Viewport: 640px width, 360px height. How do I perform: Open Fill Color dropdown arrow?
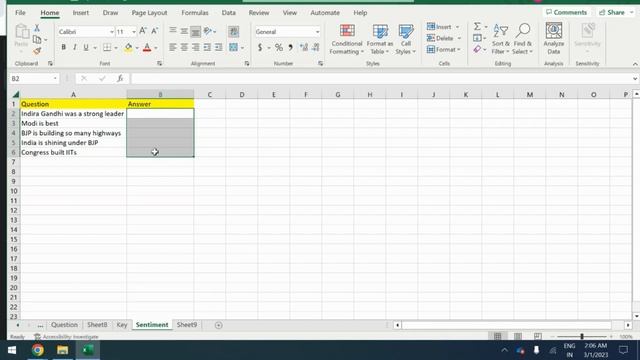137,48
